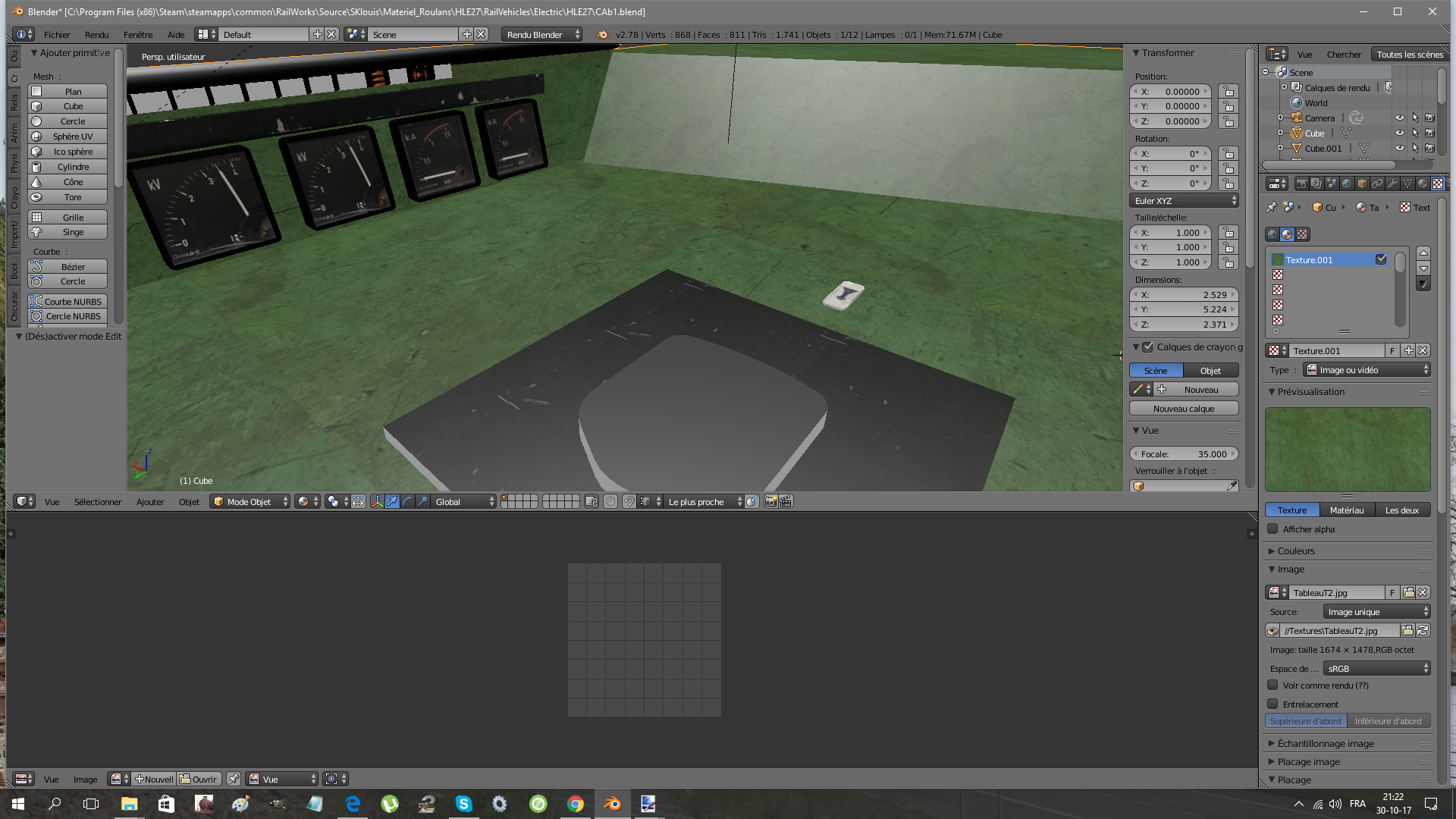Open Source Image unique dropdown
The width and height of the screenshot is (1456, 819).
click(x=1376, y=611)
